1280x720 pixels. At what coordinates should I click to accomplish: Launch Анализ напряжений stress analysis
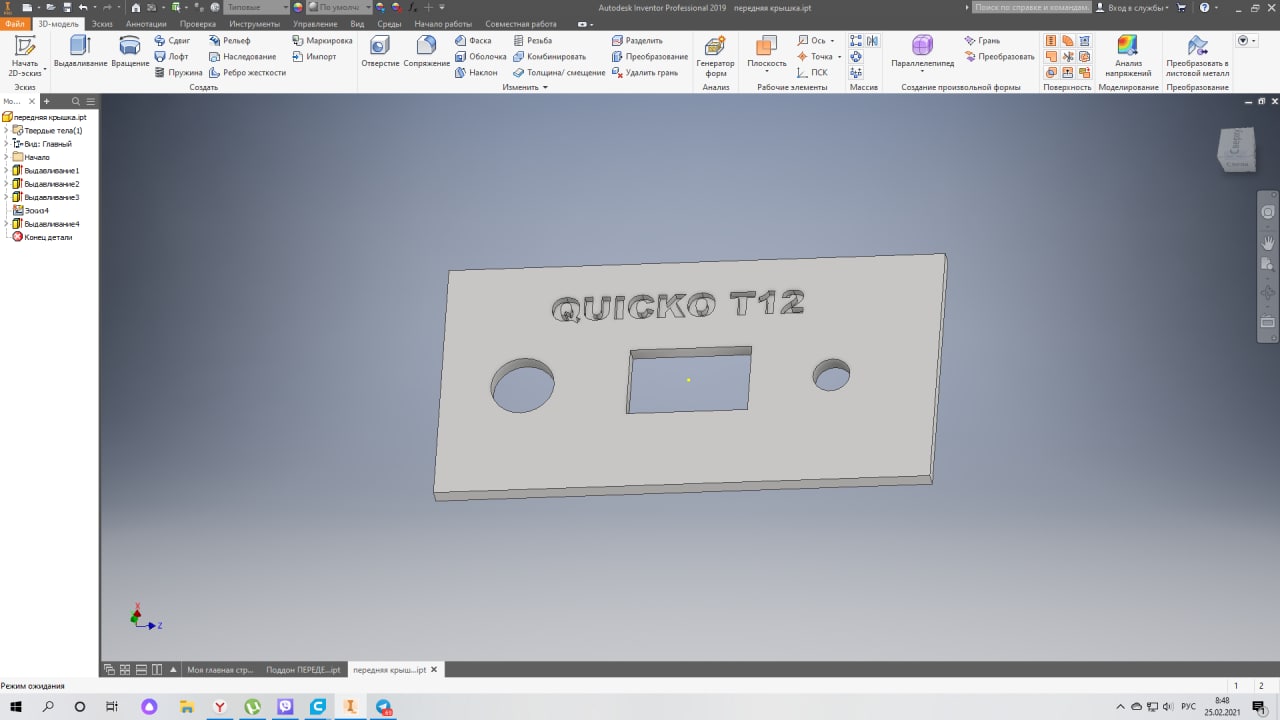pos(1127,56)
